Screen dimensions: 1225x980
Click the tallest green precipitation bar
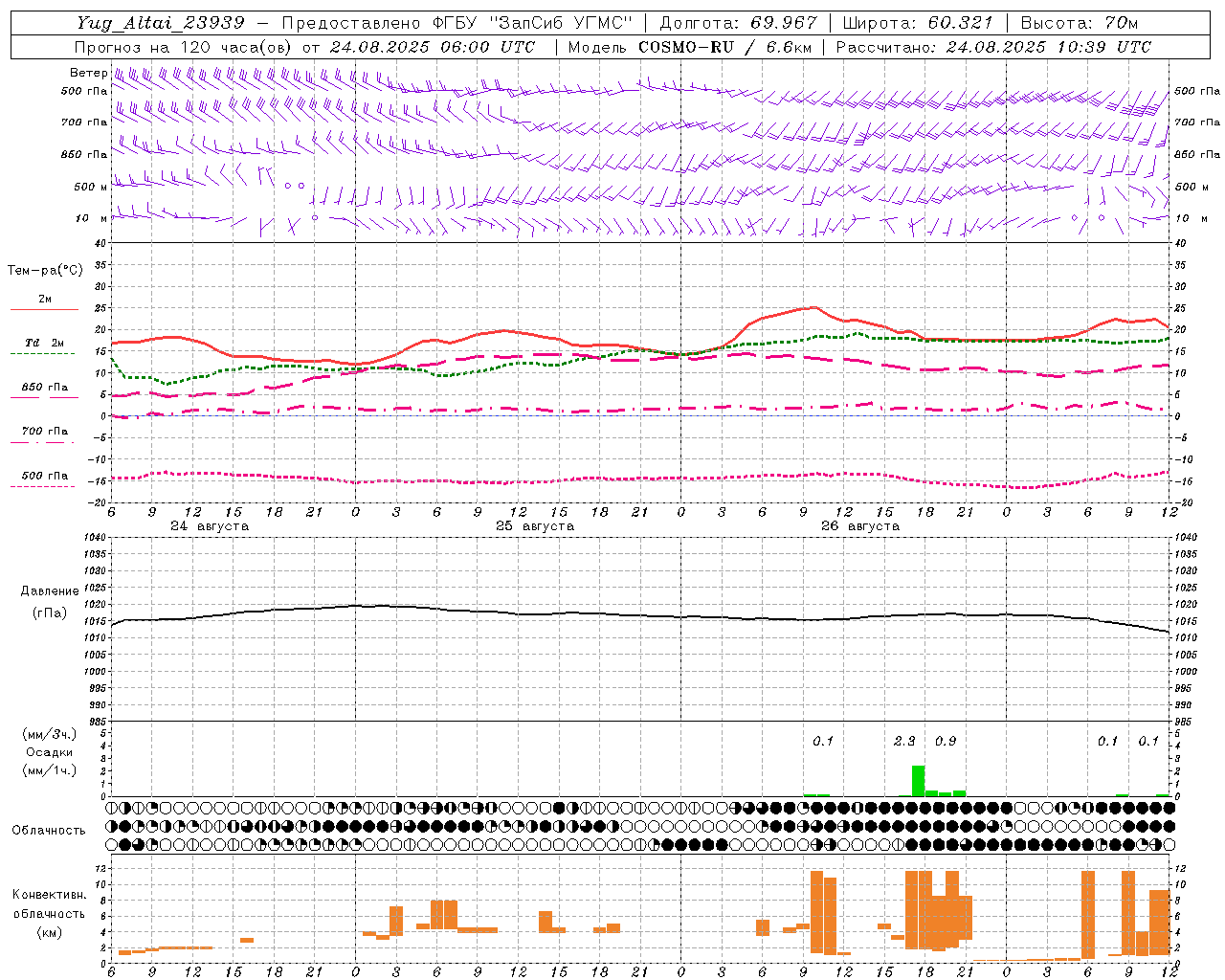(918, 781)
